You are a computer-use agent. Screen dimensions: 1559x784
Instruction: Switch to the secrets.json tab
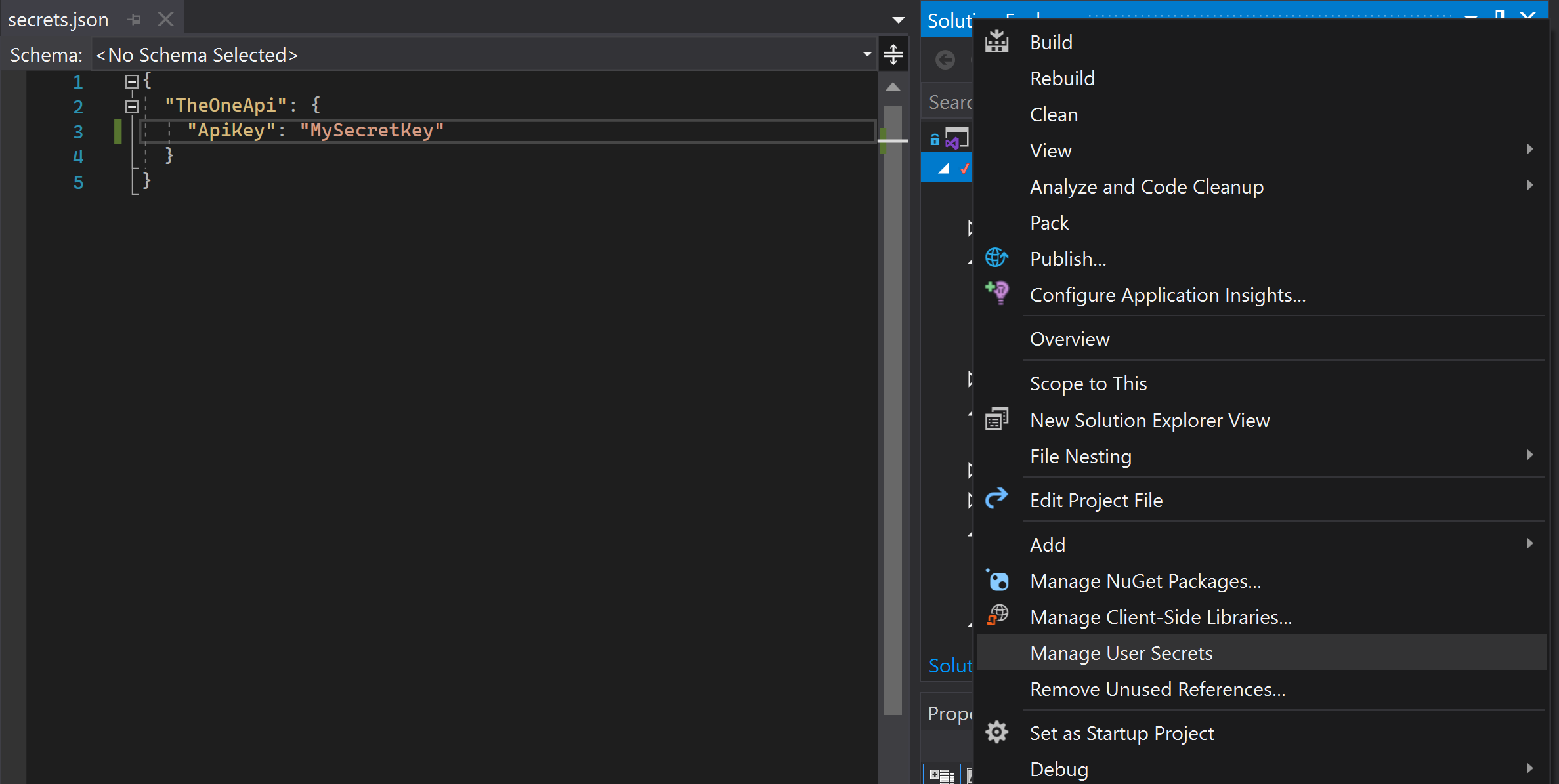[x=58, y=19]
